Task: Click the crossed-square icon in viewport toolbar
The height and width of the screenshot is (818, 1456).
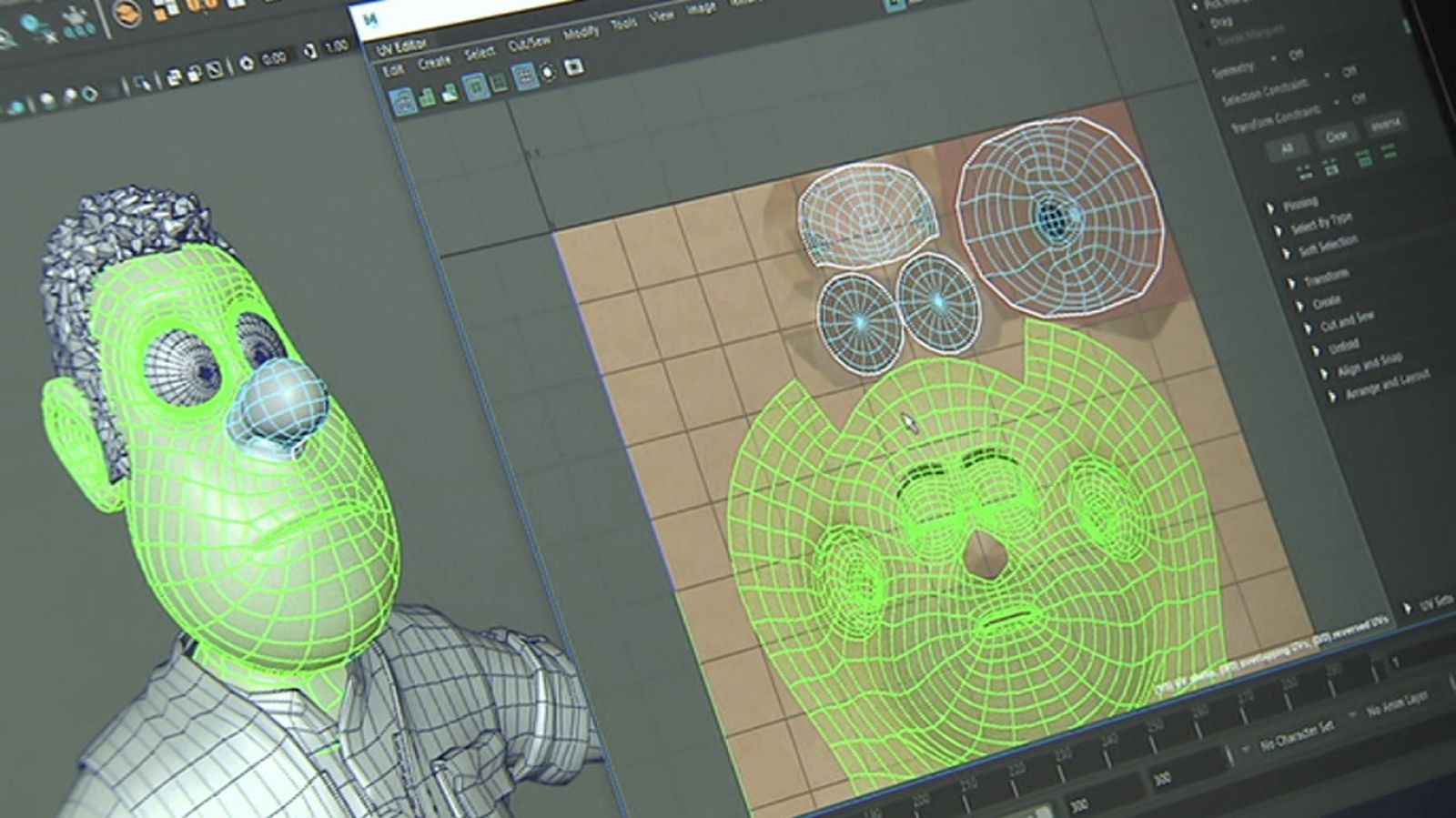Action: pos(215,69)
